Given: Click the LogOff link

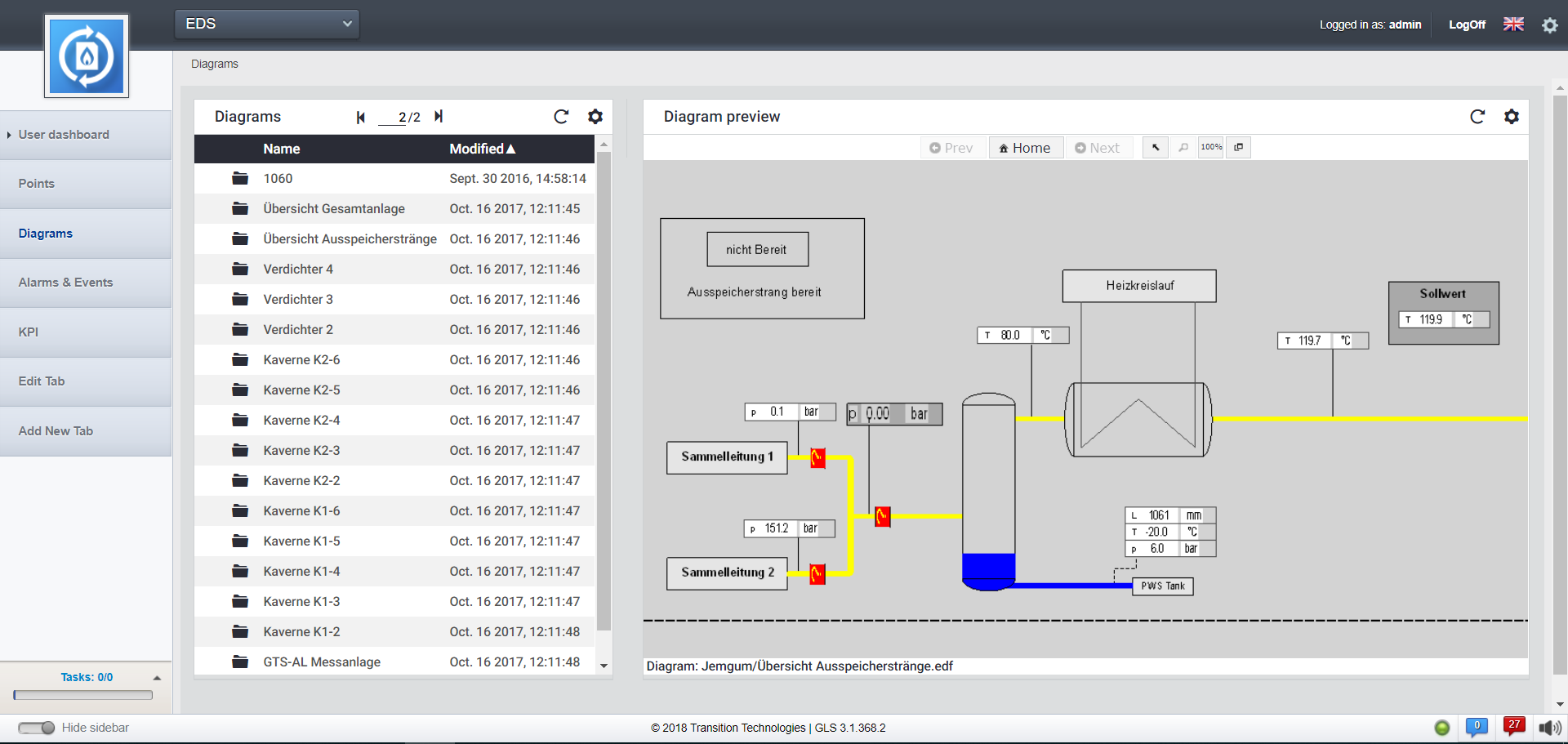Looking at the screenshot, I should (1467, 25).
